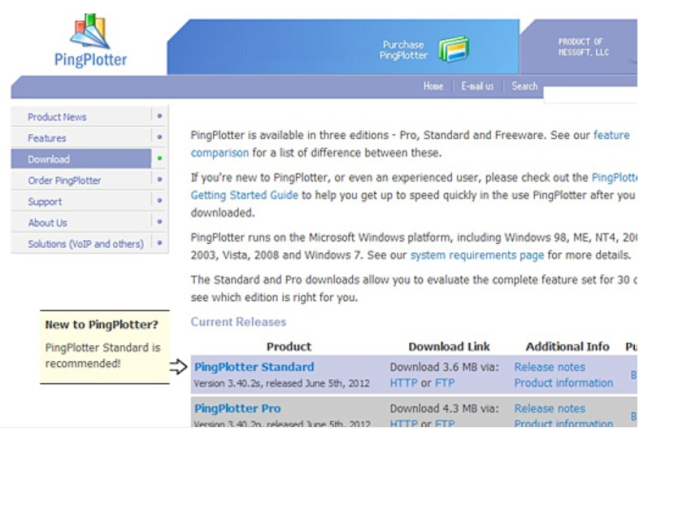Open the PingPlotter Standard product link
Screen dimensions: 700x523
click(254, 367)
